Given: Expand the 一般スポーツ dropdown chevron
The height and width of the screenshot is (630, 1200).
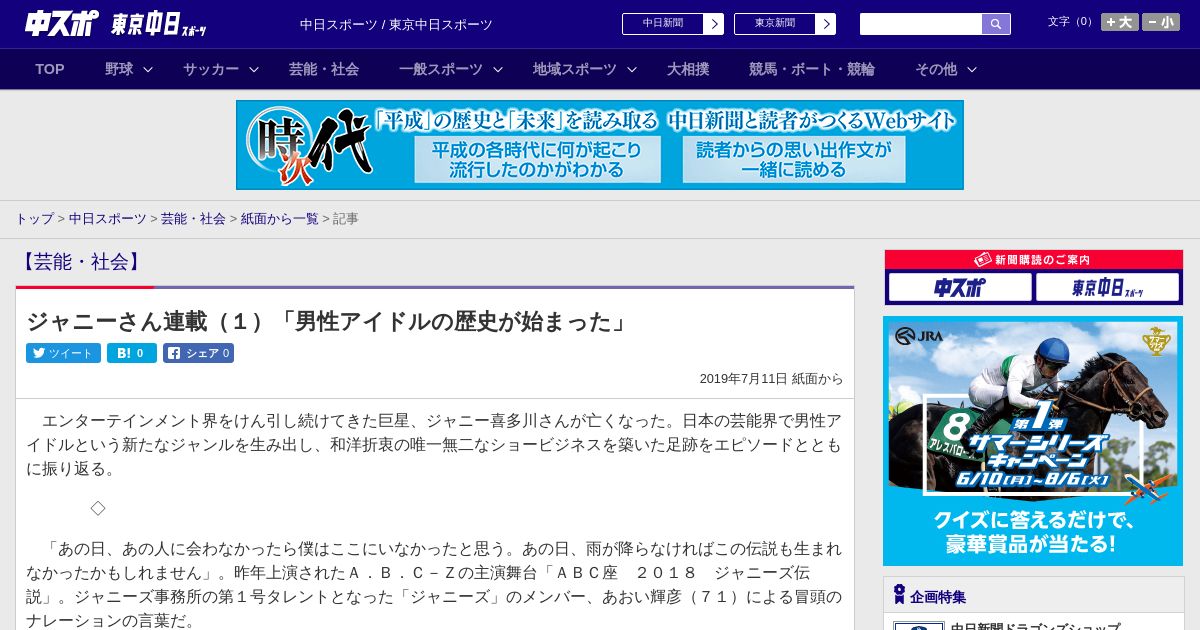Looking at the screenshot, I should (498, 70).
